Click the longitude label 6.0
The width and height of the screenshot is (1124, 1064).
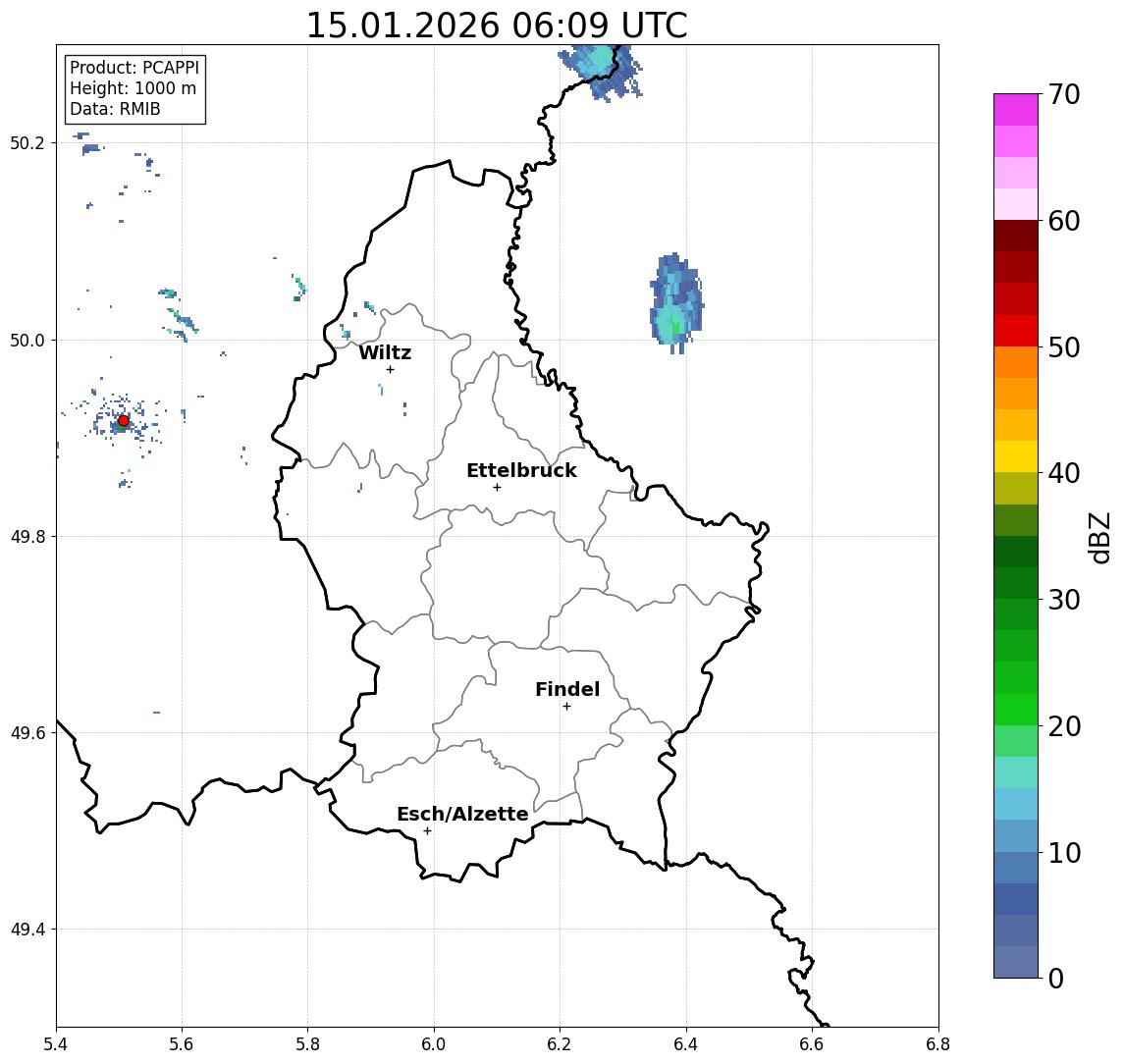coord(434,1044)
